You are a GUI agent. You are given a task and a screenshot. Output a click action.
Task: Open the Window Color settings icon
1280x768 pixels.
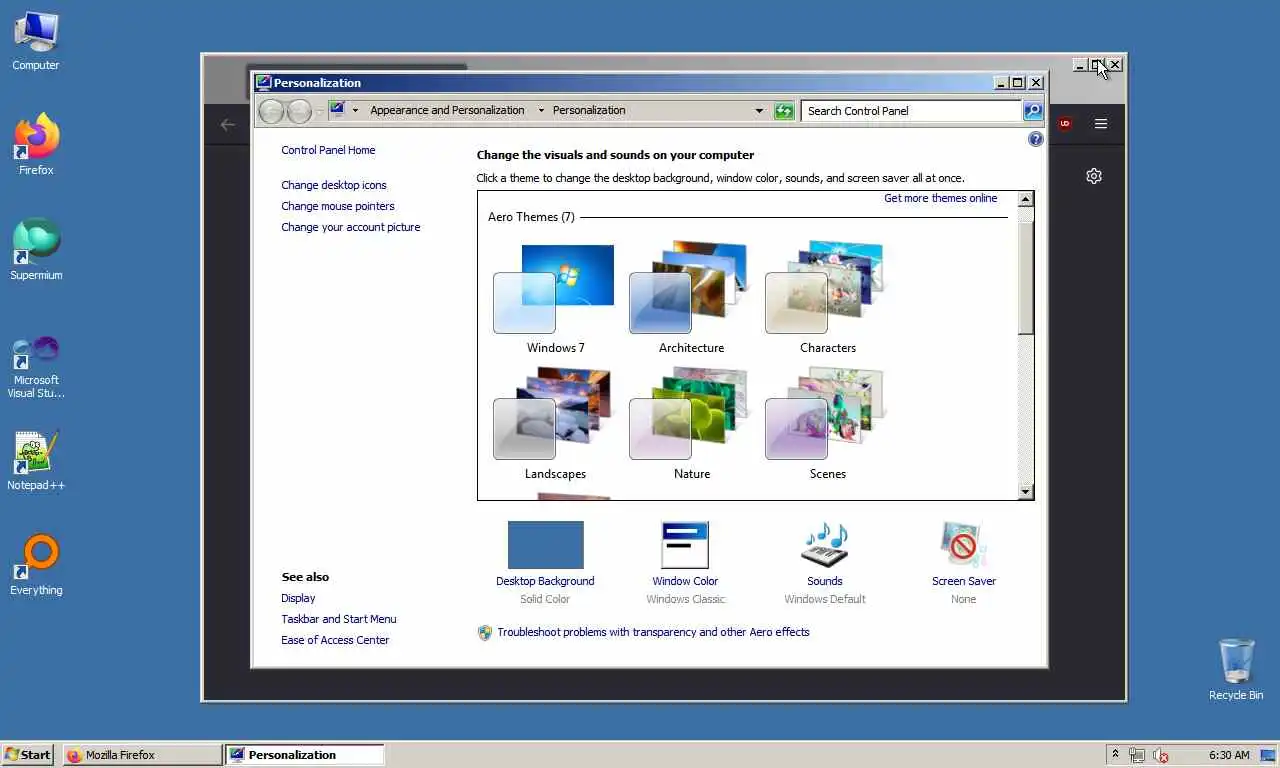tap(685, 545)
